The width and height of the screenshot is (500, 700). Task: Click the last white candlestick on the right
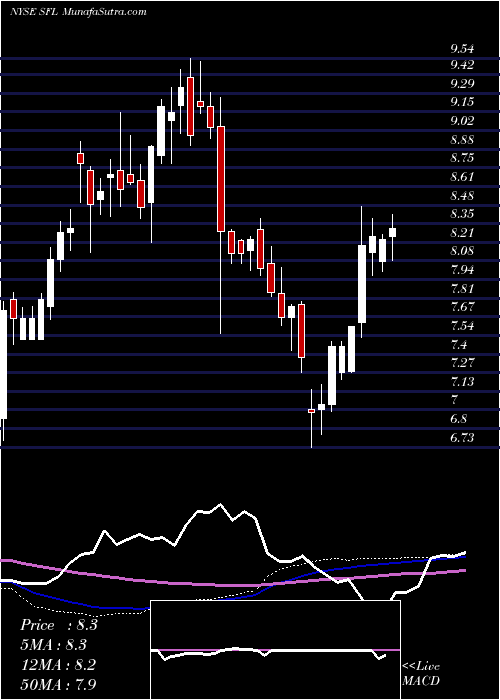click(393, 232)
